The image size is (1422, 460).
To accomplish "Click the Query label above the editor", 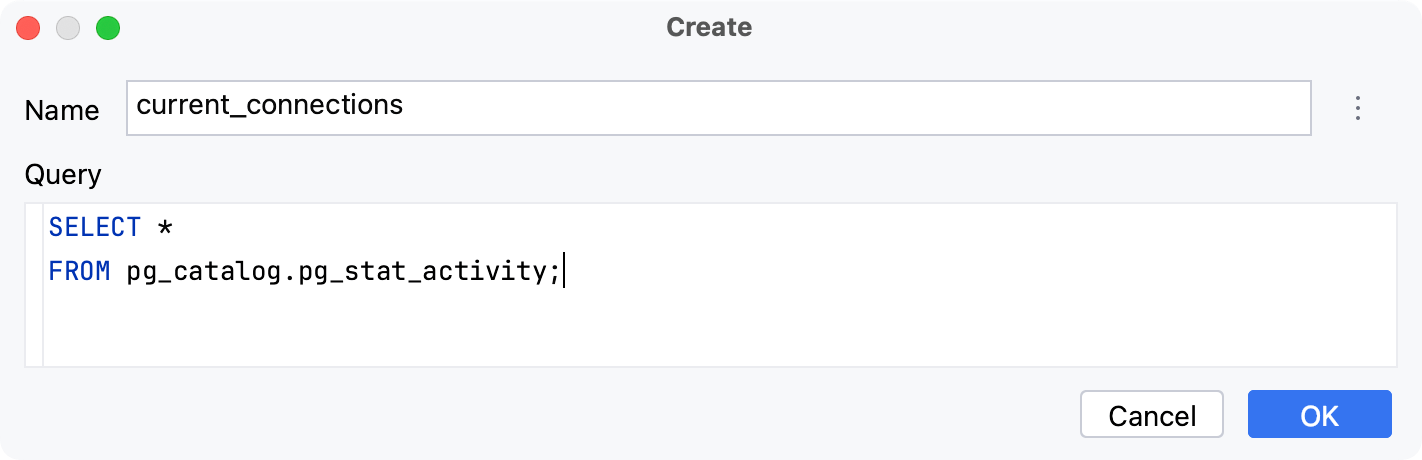I will tap(63, 175).
